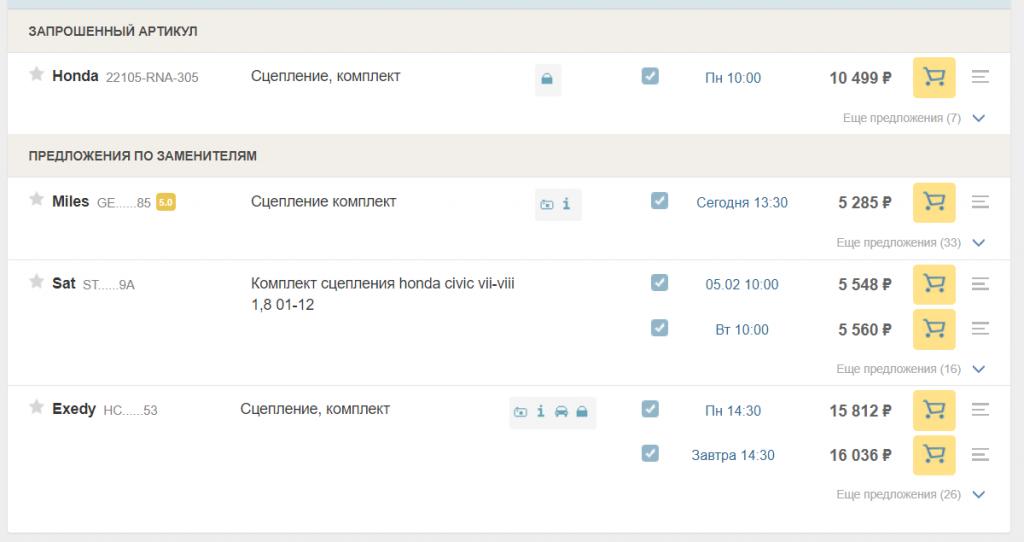
Task: Favorite the Sat clutch kit with star icon
Action: [37, 281]
